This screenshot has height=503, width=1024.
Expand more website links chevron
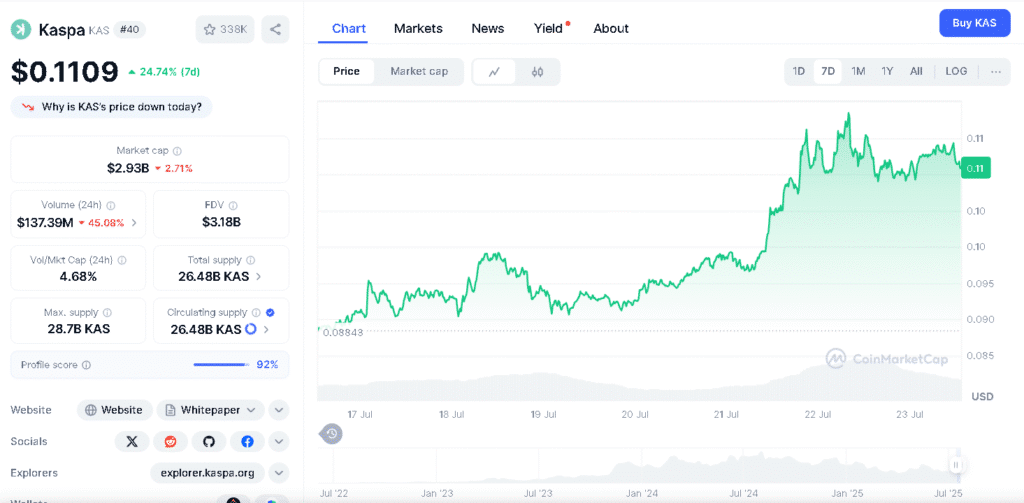click(278, 410)
